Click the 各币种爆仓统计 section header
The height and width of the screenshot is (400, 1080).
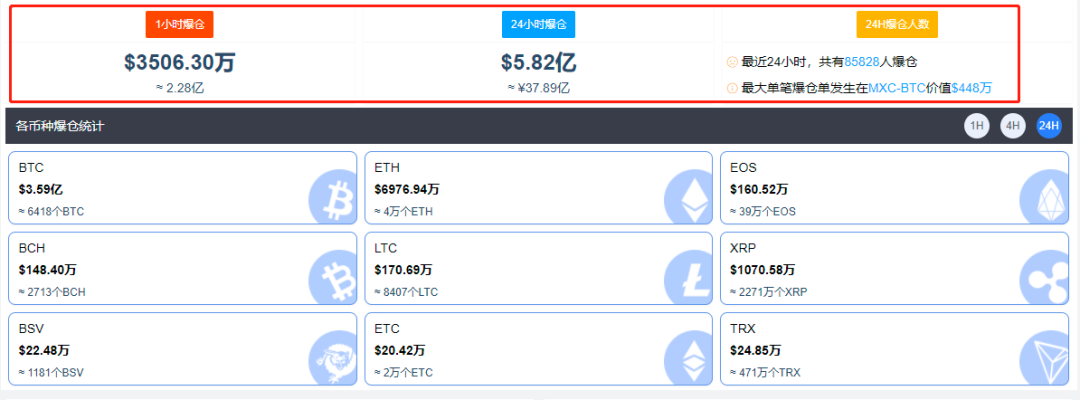[60, 126]
